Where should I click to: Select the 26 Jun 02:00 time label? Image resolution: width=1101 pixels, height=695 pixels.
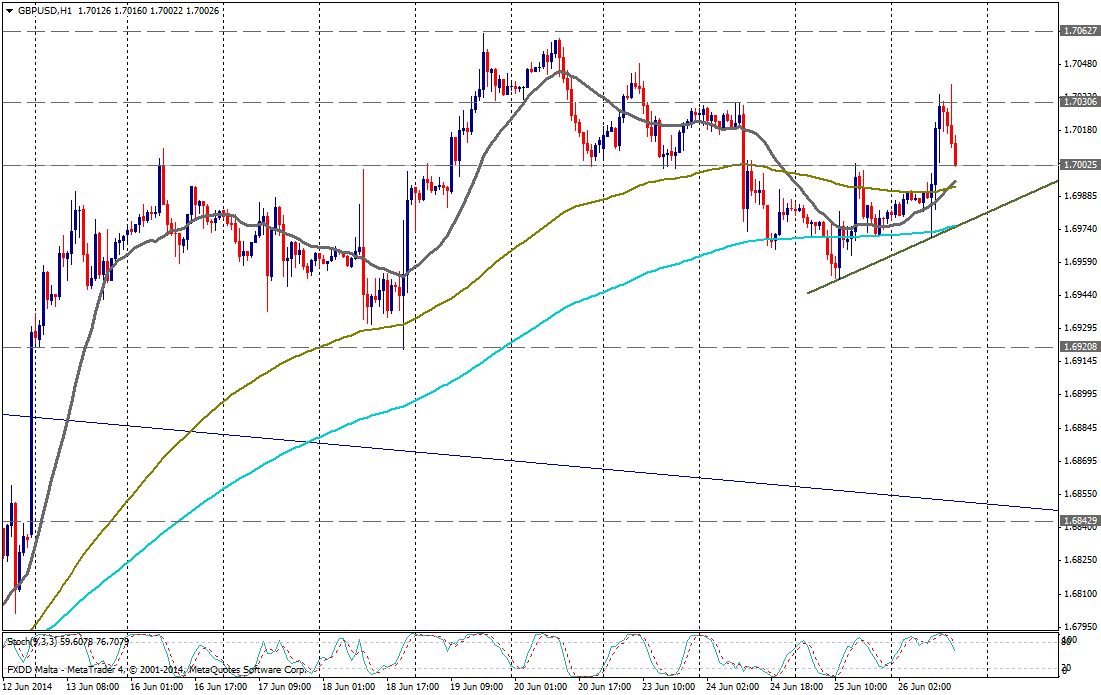(x=924, y=687)
